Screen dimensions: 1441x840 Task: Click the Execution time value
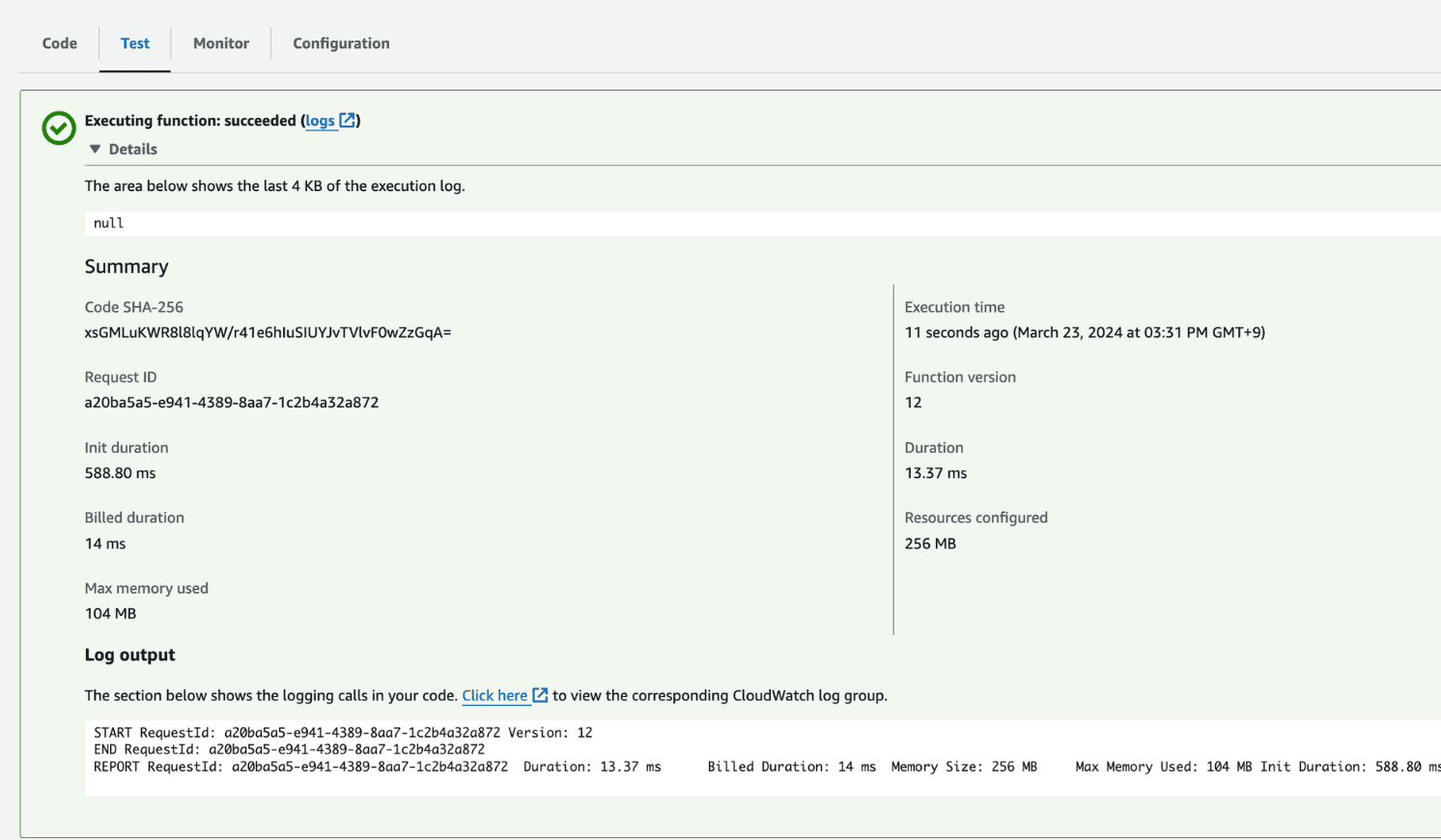coord(1085,332)
